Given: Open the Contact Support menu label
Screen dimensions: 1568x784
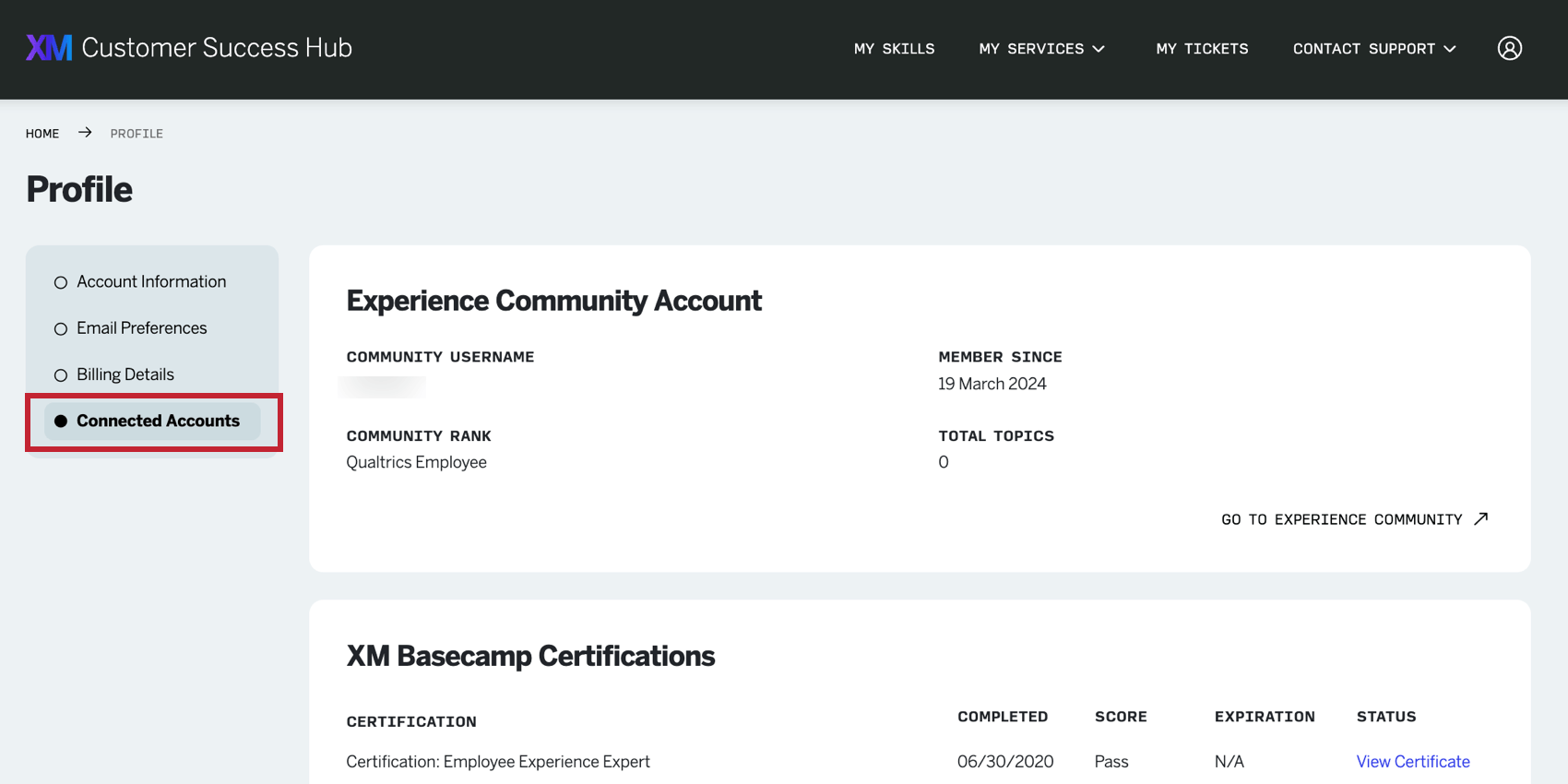Looking at the screenshot, I should click(1363, 49).
